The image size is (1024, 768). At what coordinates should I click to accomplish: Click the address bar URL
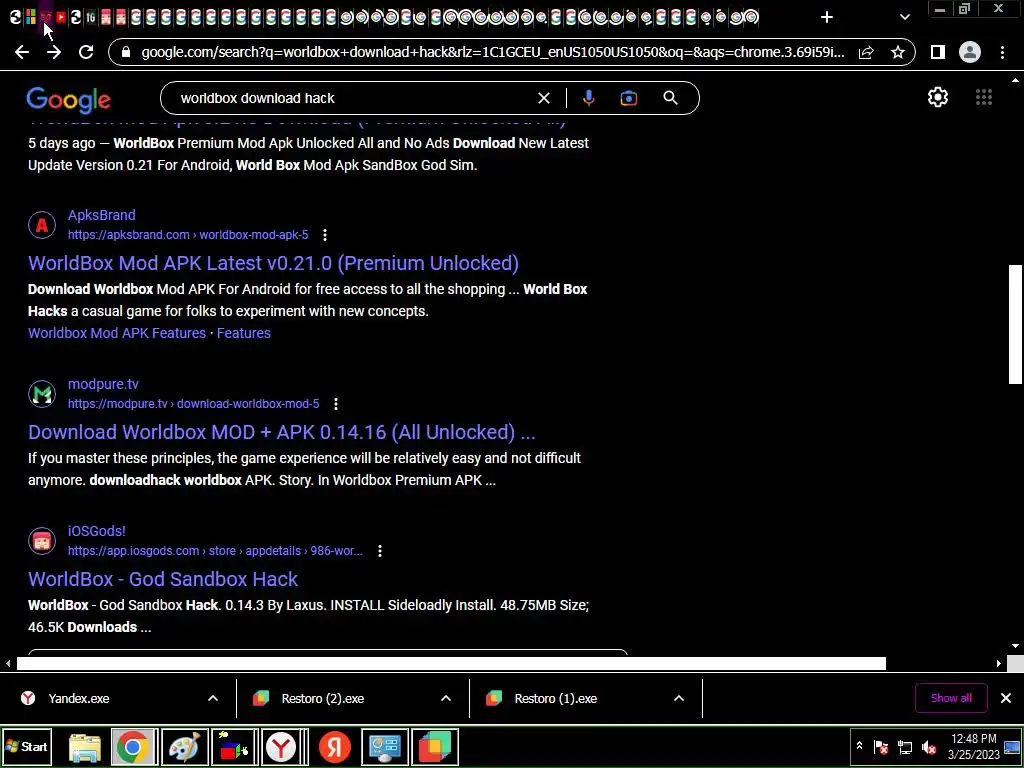click(x=493, y=52)
